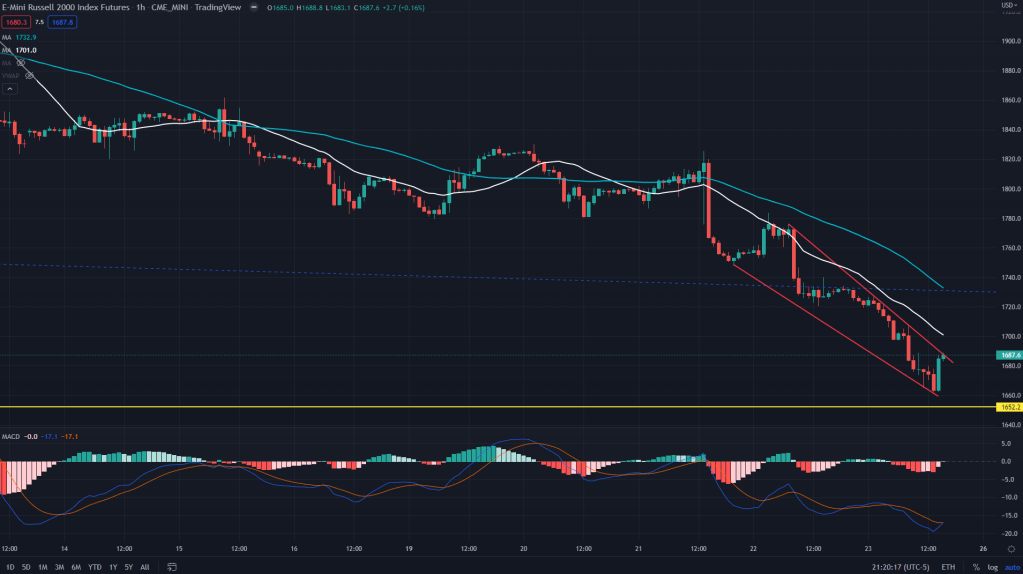This screenshot has width=1023, height=574.
Task: Select the YTD time range
Action: click(94, 566)
